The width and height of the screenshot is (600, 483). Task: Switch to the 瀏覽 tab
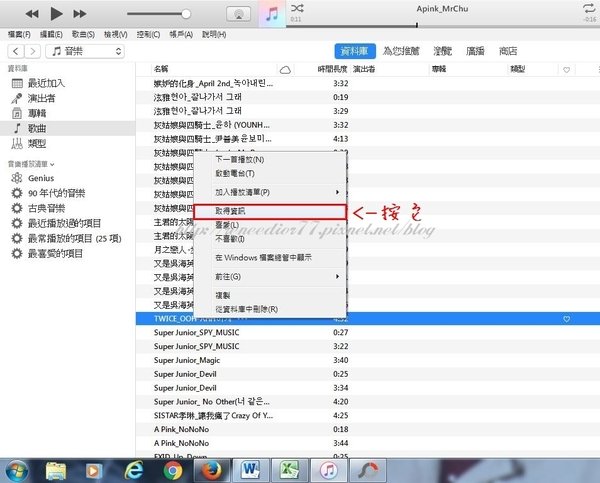442,51
